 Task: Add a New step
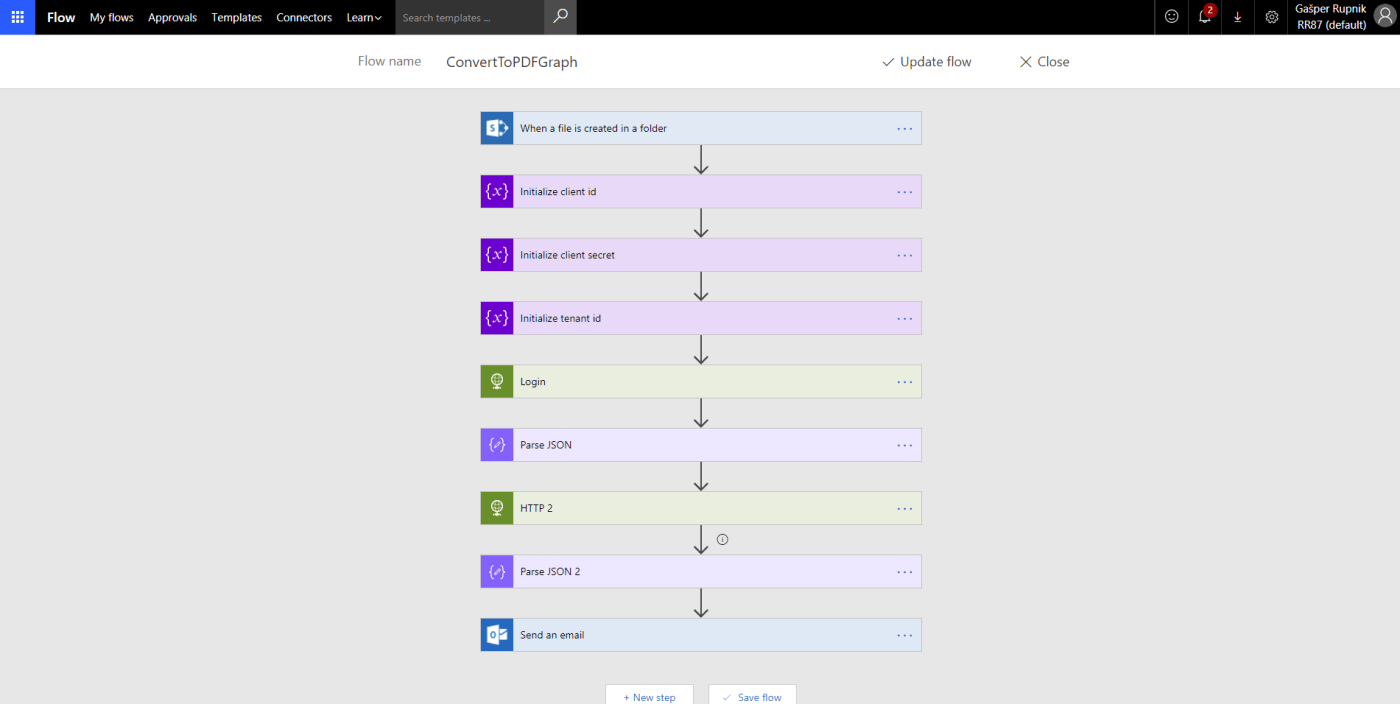[649, 696]
